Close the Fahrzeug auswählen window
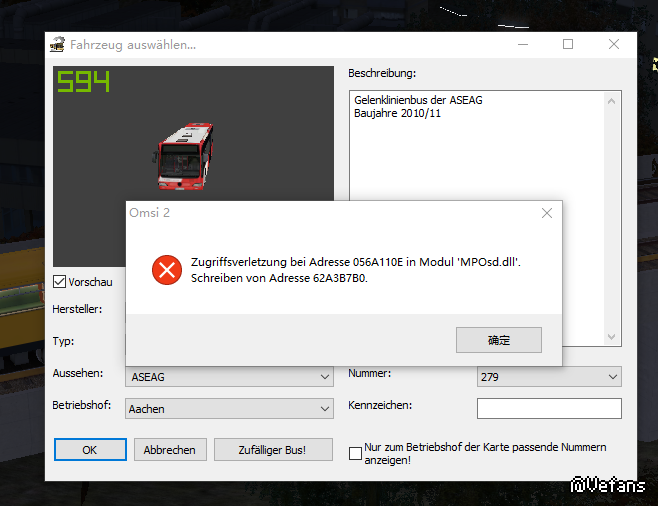This screenshot has height=506, width=658. pos(614,44)
